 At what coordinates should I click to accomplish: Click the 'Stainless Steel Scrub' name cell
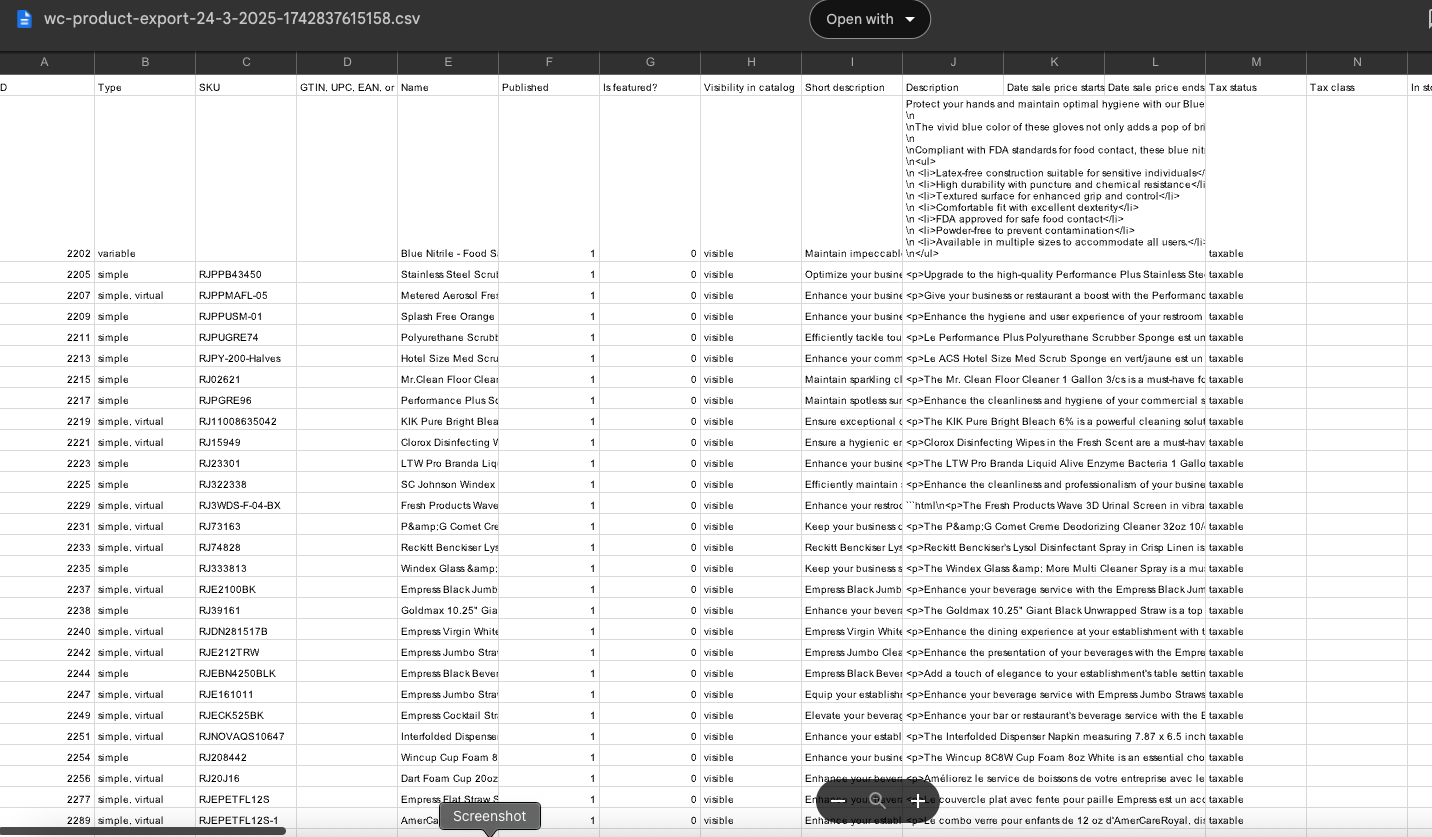[x=448, y=274]
